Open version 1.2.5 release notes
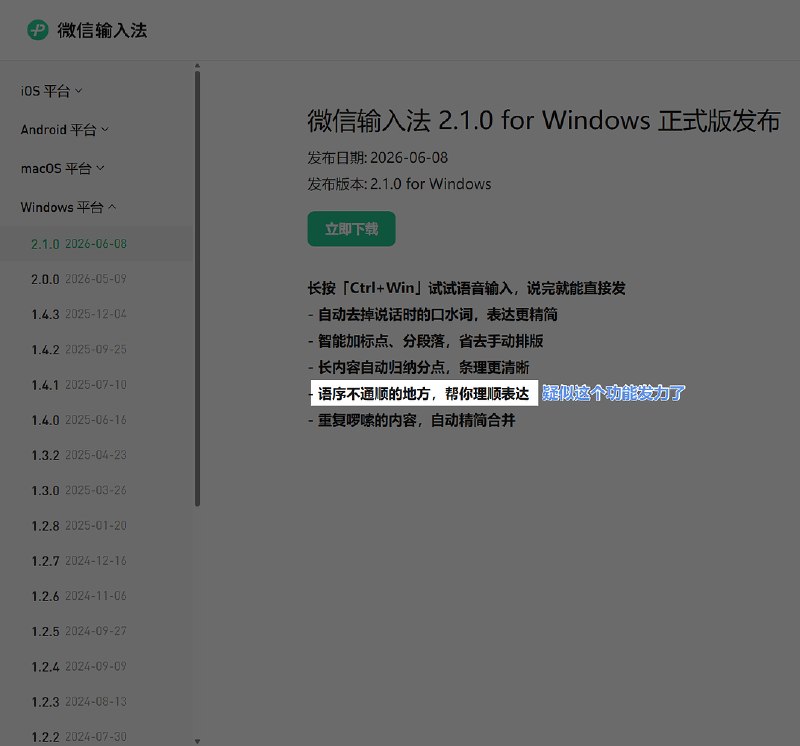 tap(79, 631)
